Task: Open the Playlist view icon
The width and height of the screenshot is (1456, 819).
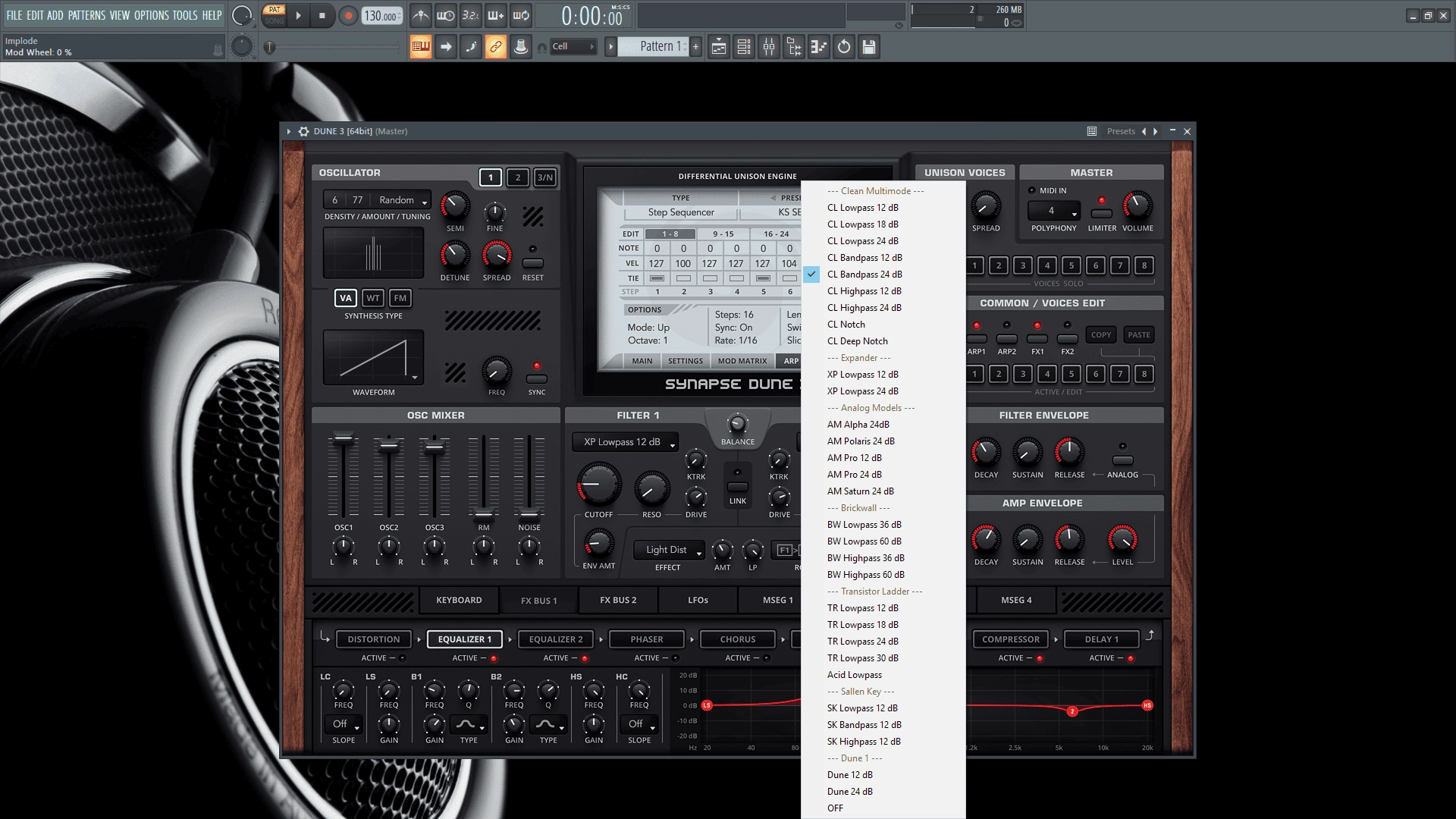Action: 719,47
